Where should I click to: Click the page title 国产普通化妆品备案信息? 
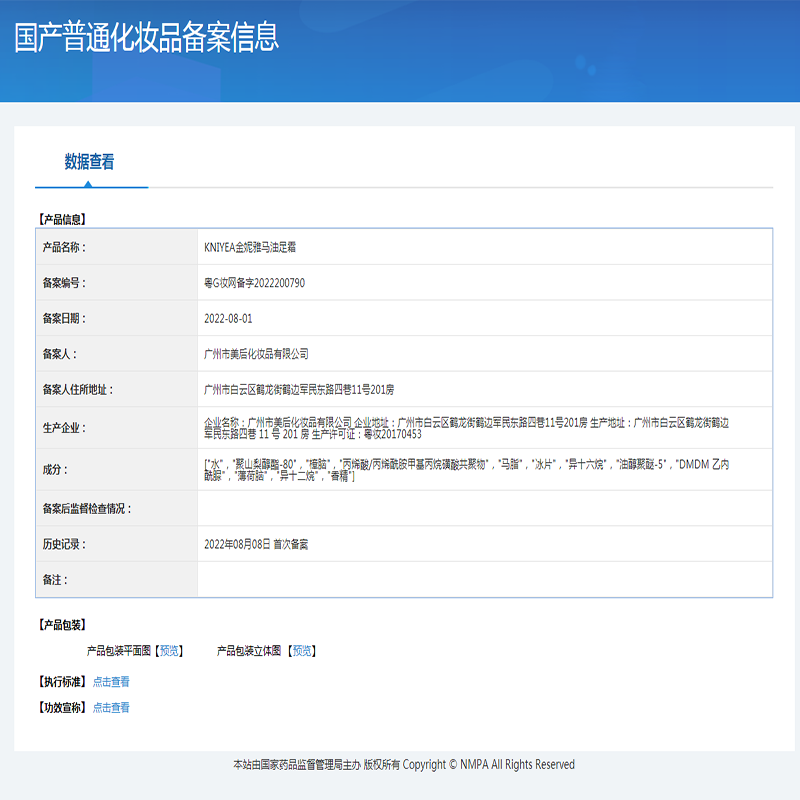(146, 40)
